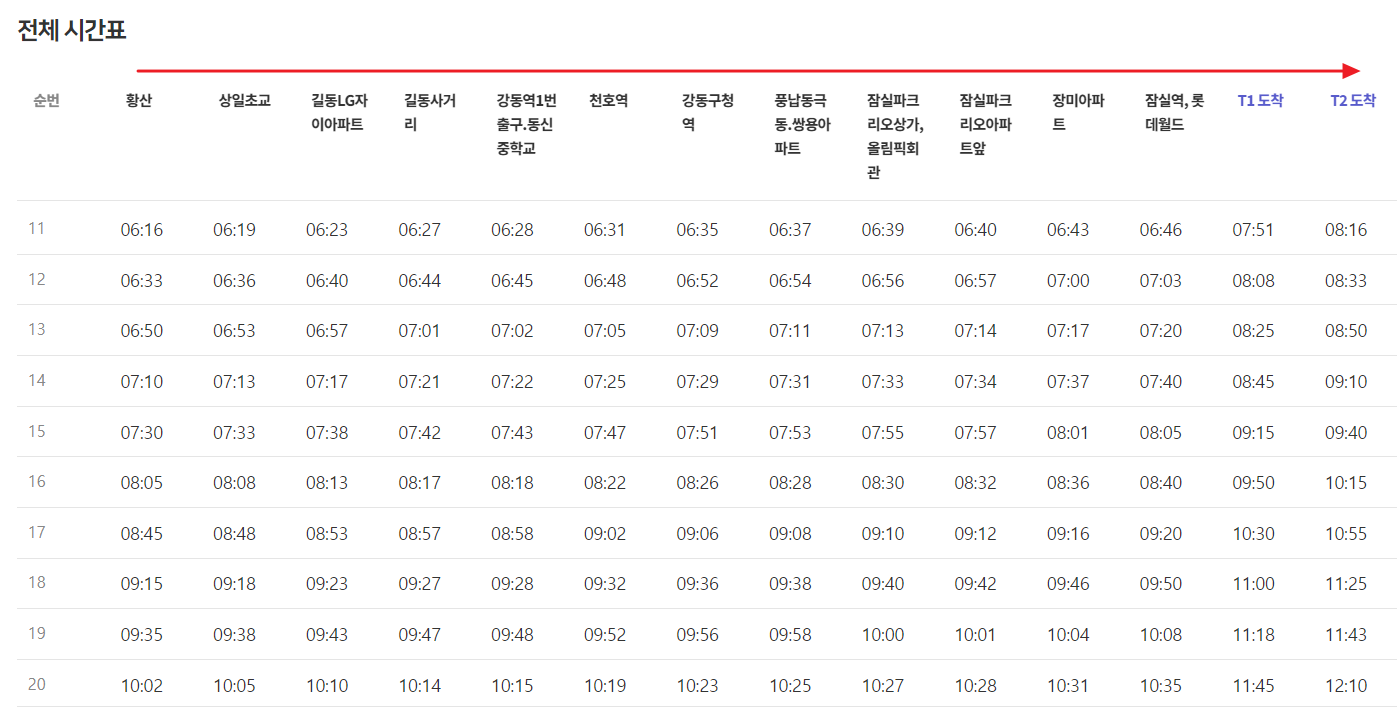Select 10:01 잠실파크리오아파트앞 time in row 19

(975, 635)
